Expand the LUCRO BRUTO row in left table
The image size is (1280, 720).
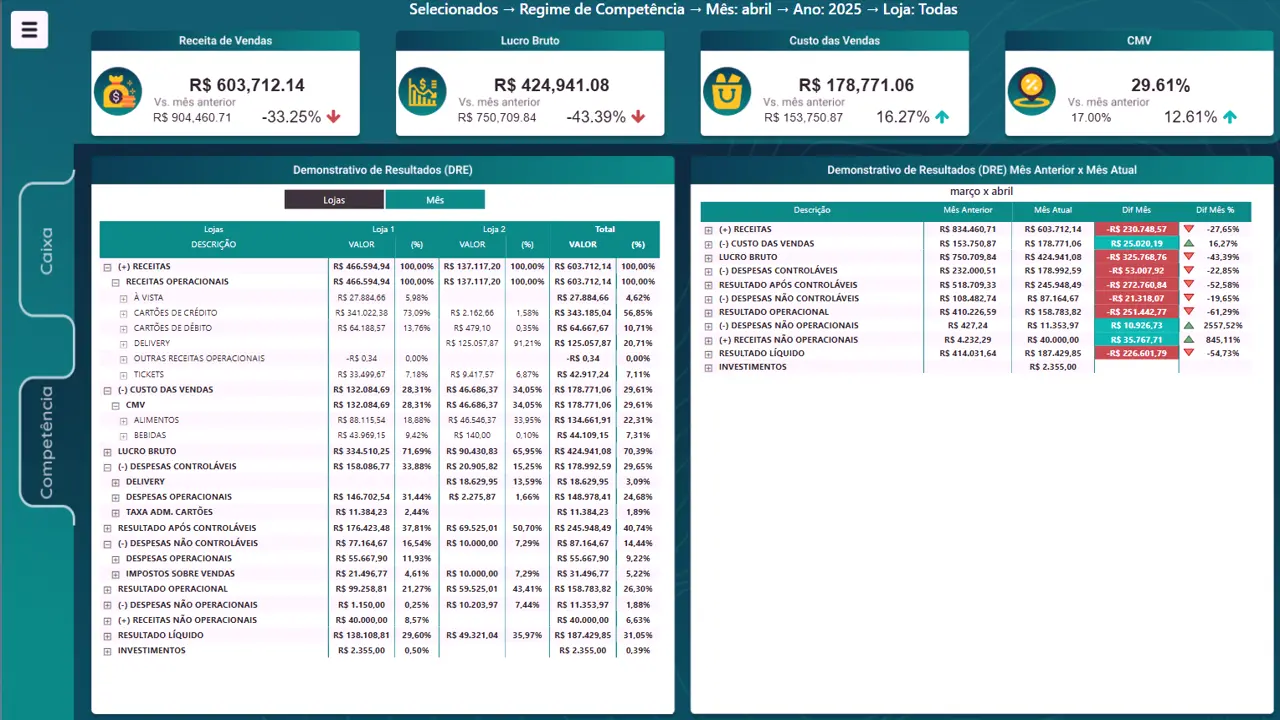[x=108, y=452]
